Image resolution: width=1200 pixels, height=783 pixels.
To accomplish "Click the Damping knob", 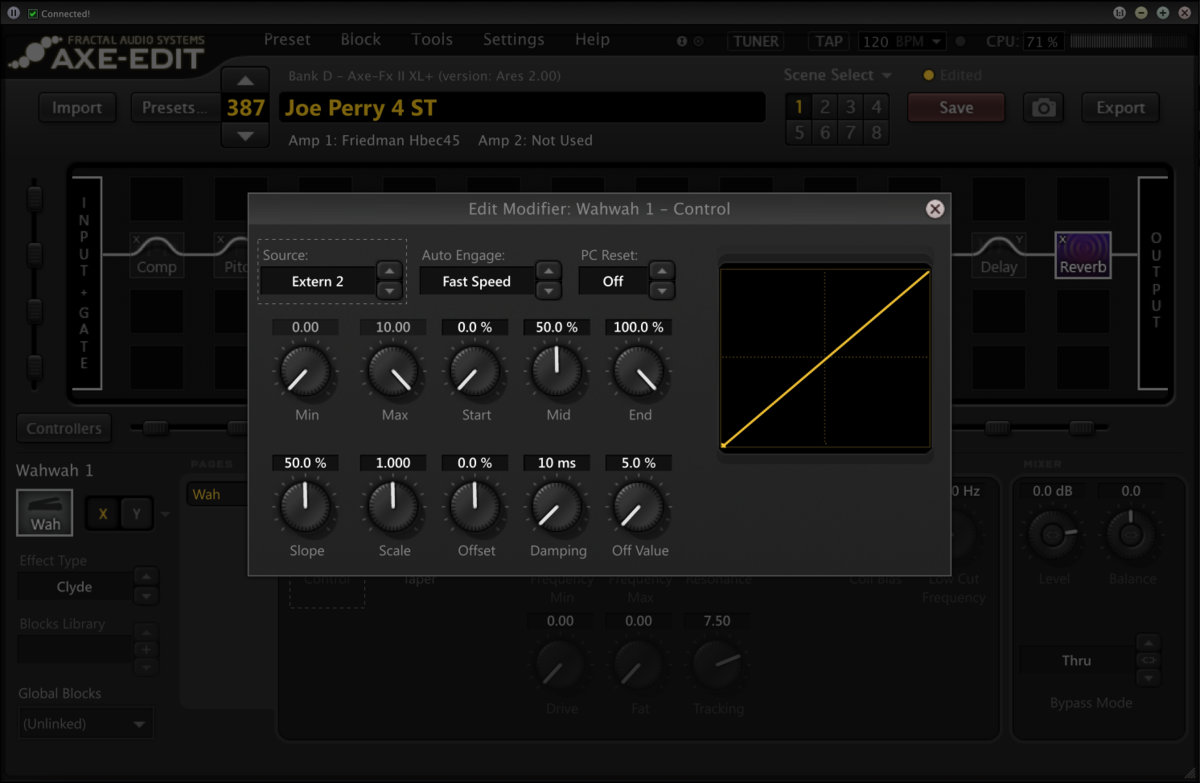I will [x=558, y=508].
